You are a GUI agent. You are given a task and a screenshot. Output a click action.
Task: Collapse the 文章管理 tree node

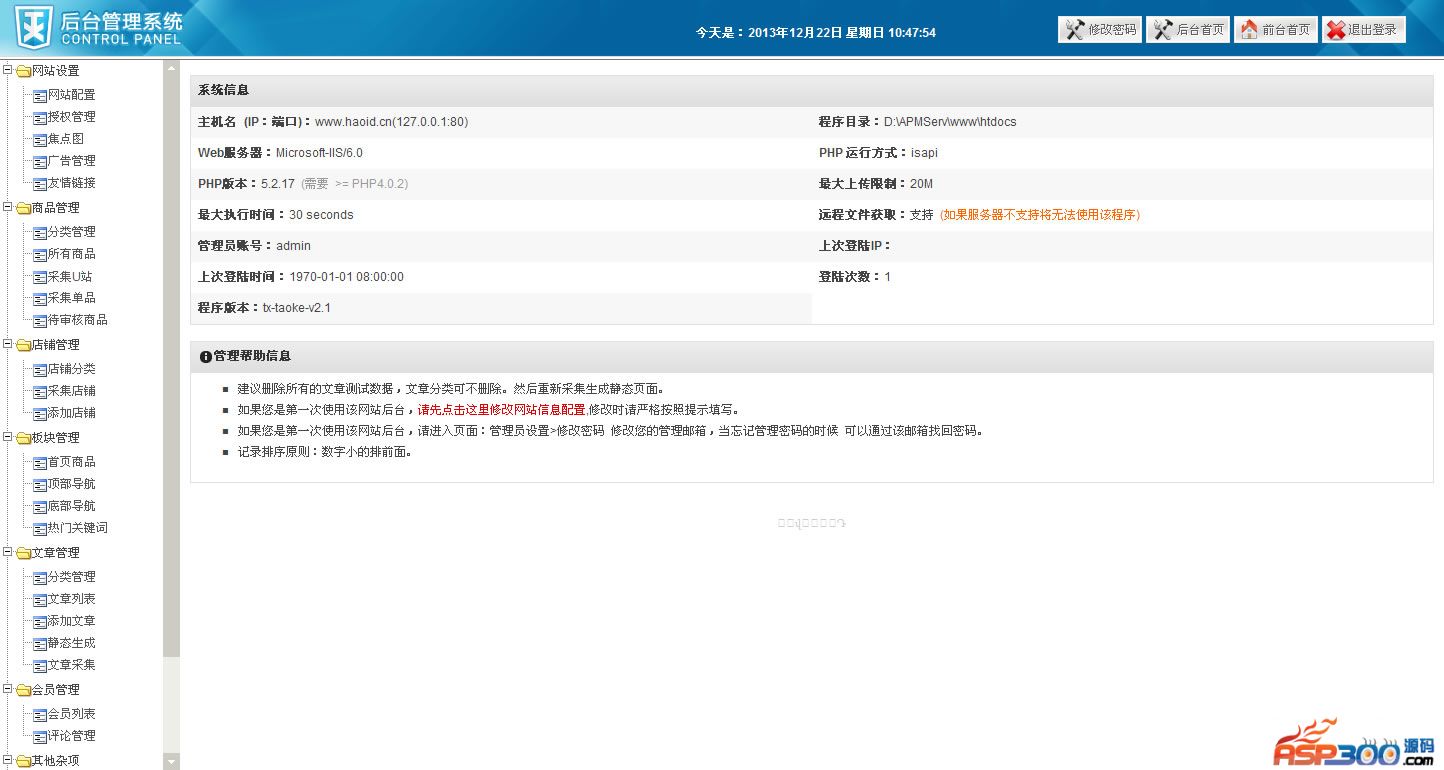coord(8,552)
